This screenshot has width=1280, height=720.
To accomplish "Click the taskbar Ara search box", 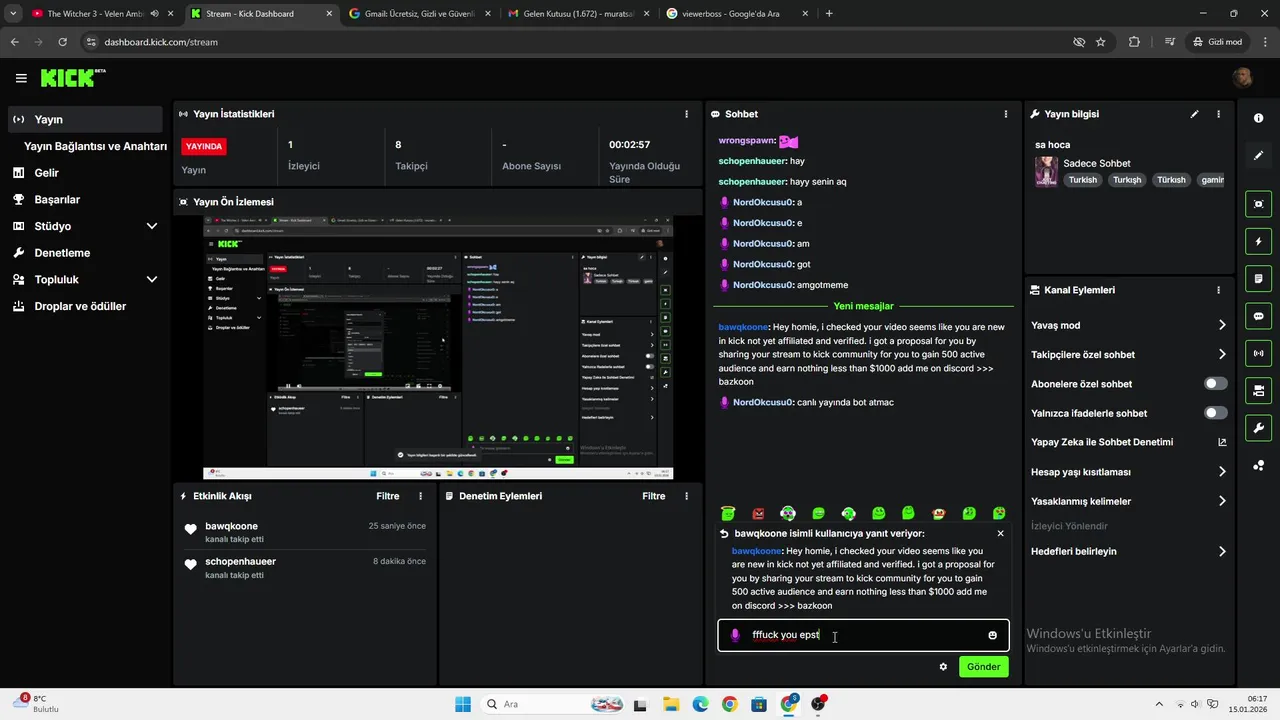I will [x=555, y=704].
